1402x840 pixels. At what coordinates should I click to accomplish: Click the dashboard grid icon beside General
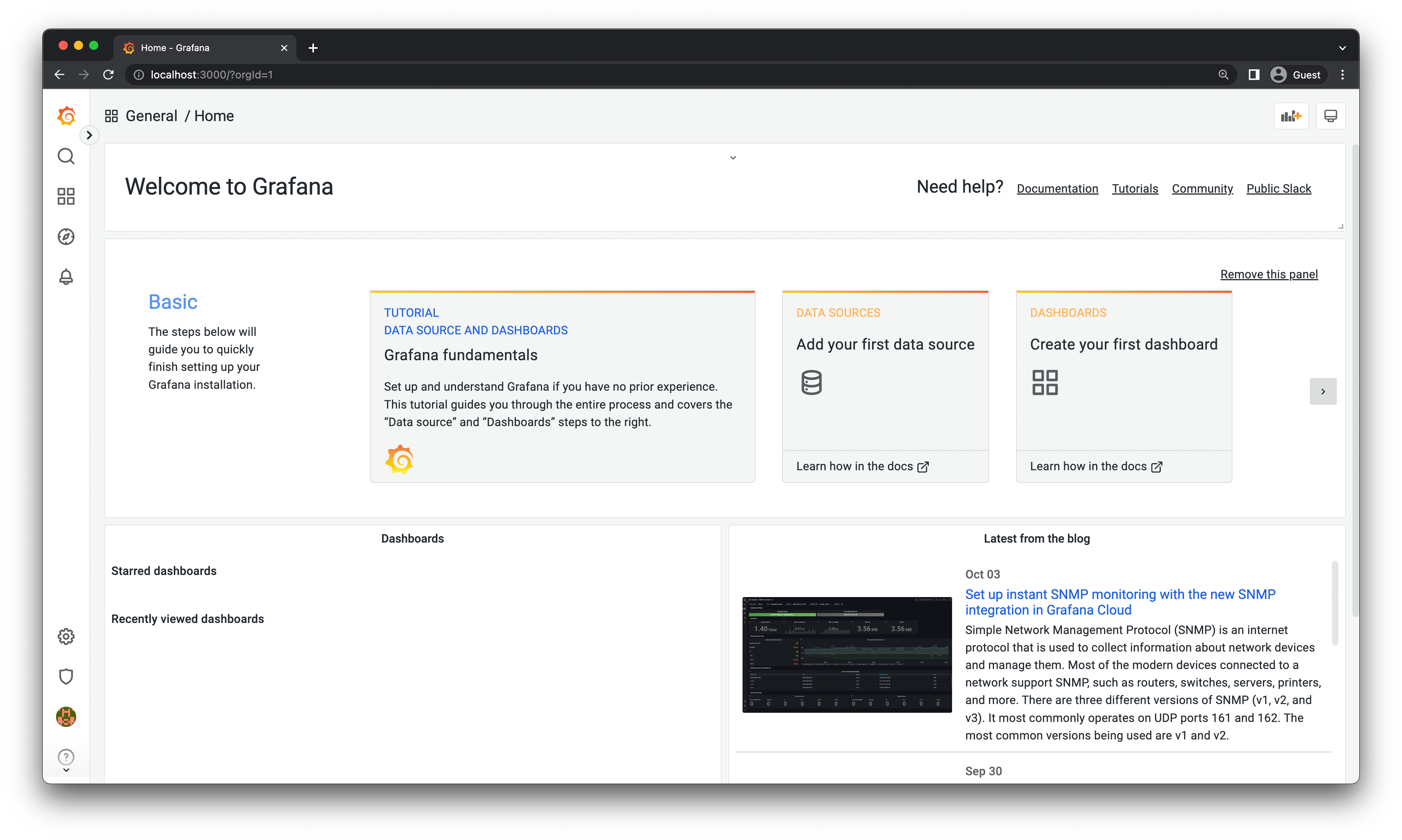coord(112,116)
